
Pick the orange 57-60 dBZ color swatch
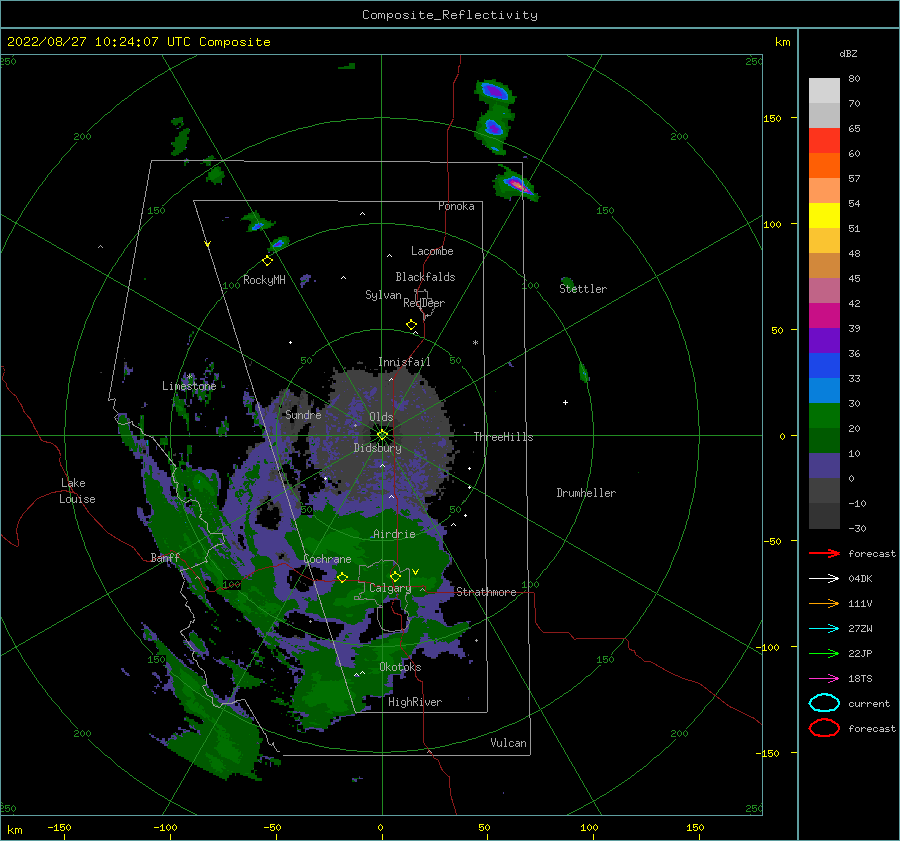[824, 166]
